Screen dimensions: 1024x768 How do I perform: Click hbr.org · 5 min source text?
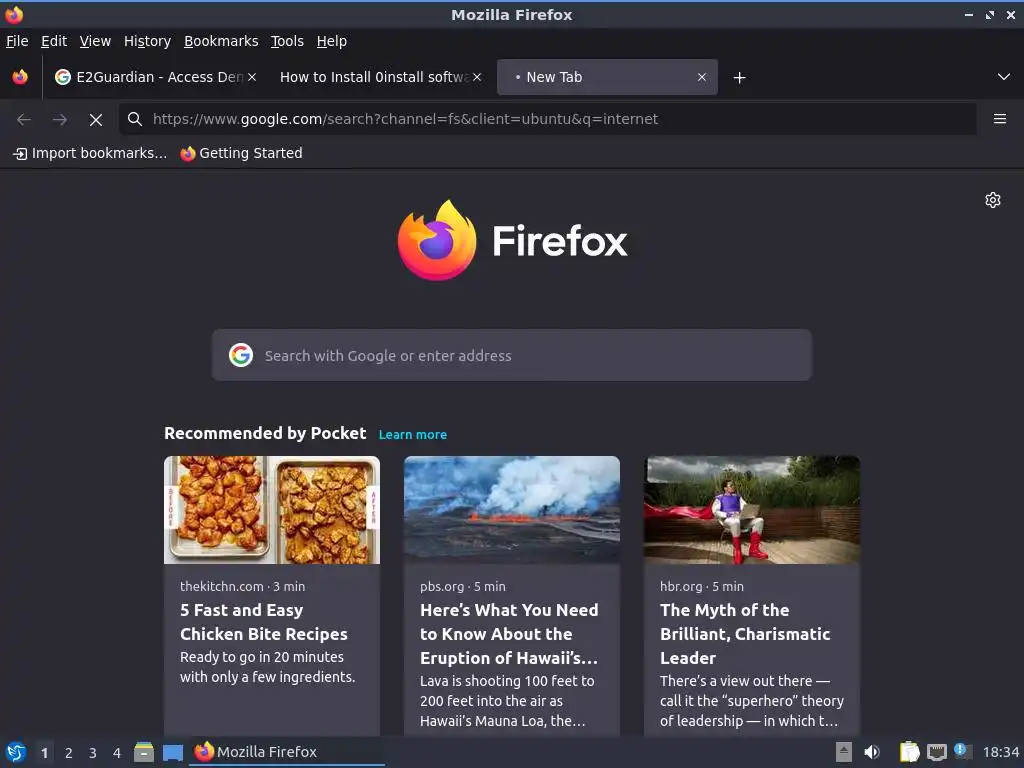(x=701, y=586)
